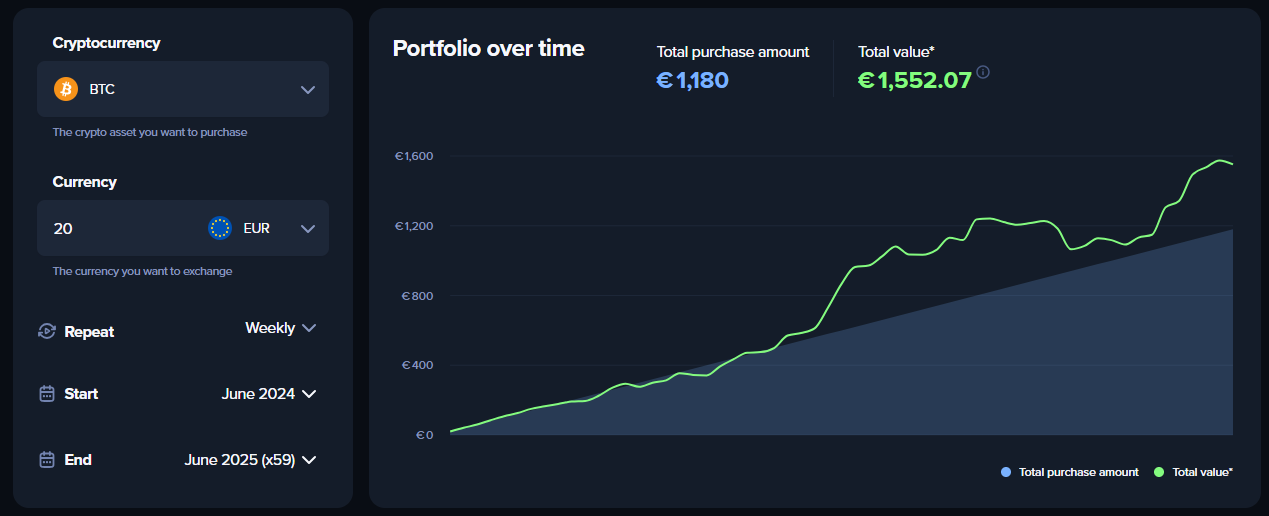Click the green Total value legend dot

tap(1159, 472)
